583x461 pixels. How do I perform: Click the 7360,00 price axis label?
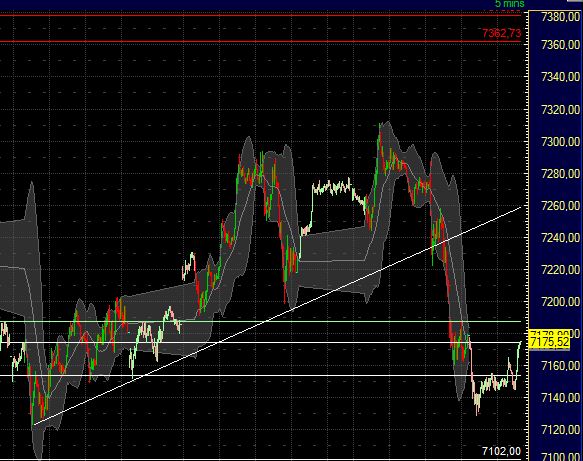561,45
